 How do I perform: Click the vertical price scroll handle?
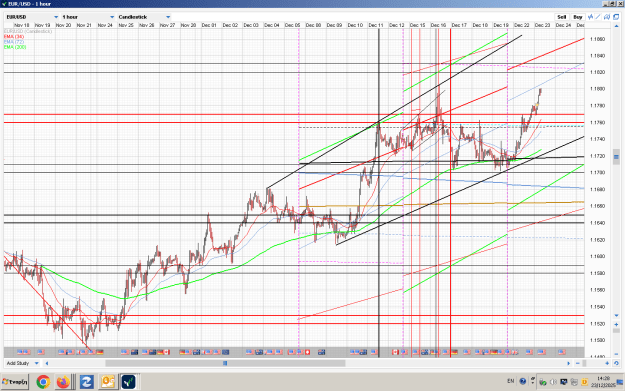(616, 156)
